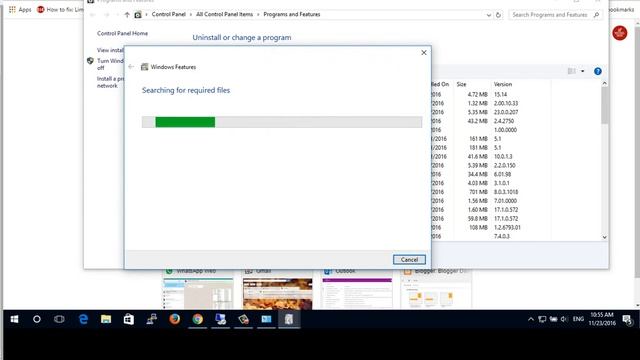Click the Windows Features progress bar
This screenshot has height=360, width=640.
pyautogui.click(x=282, y=122)
